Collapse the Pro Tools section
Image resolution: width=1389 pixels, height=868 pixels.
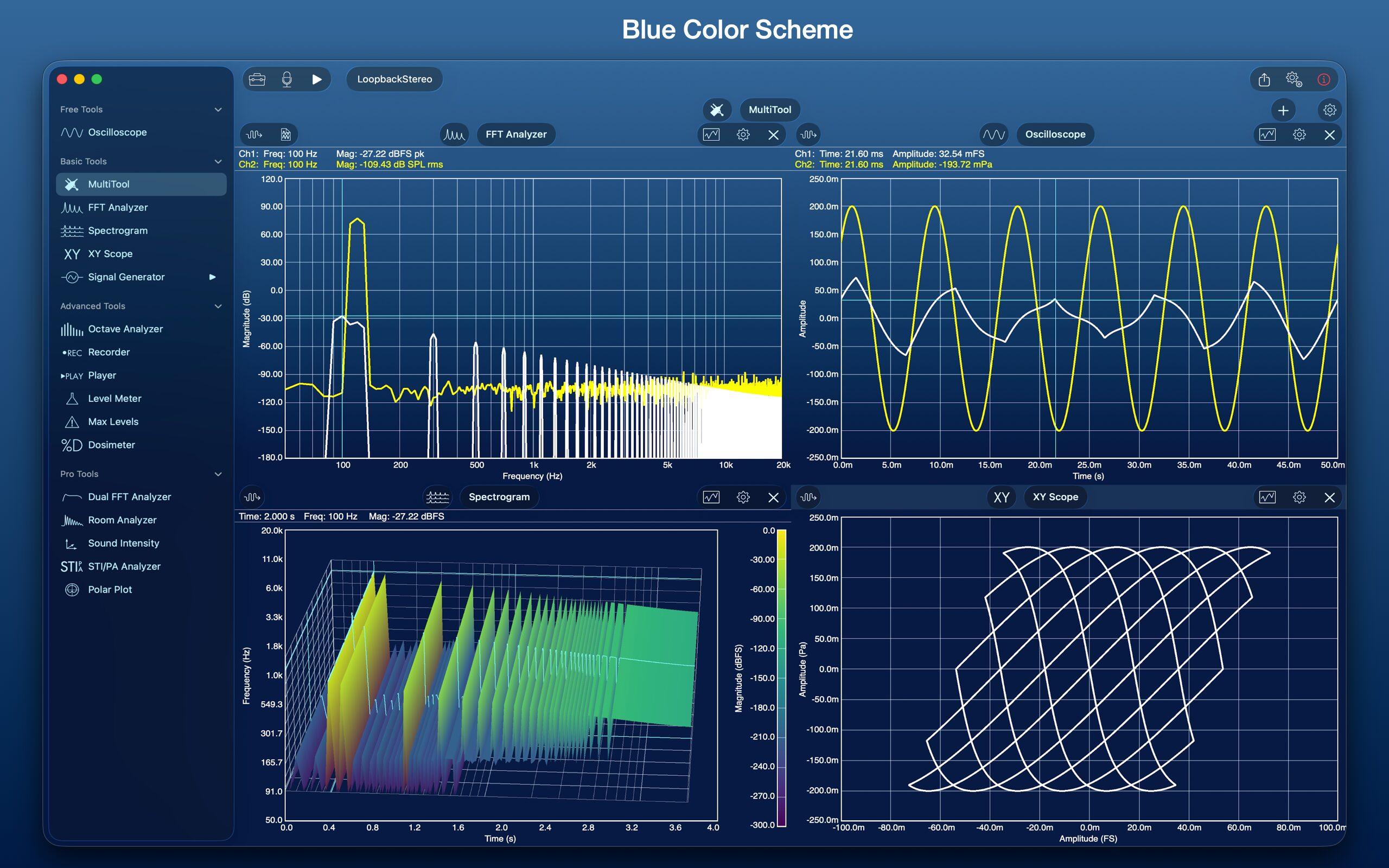(218, 474)
